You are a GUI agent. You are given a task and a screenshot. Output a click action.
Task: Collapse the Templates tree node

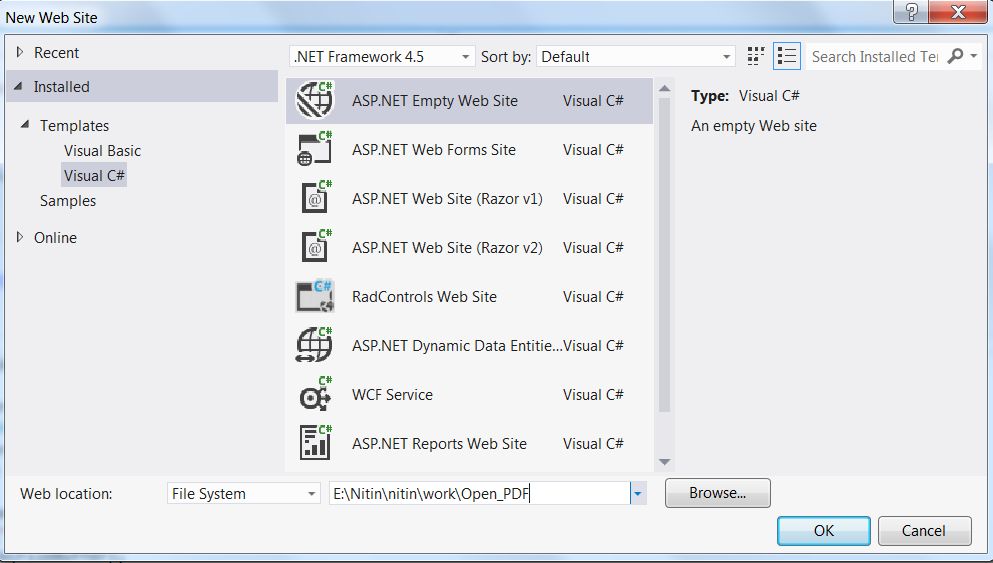[x=25, y=124]
